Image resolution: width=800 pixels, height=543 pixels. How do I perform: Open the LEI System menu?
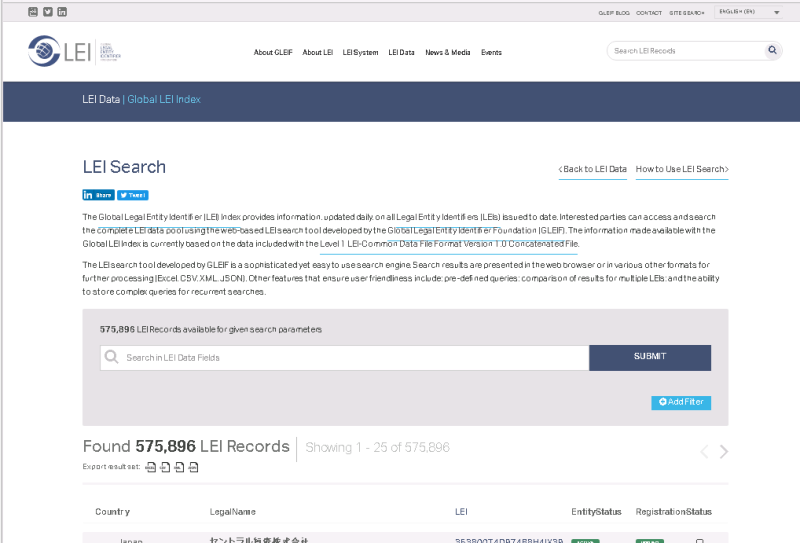click(360, 52)
